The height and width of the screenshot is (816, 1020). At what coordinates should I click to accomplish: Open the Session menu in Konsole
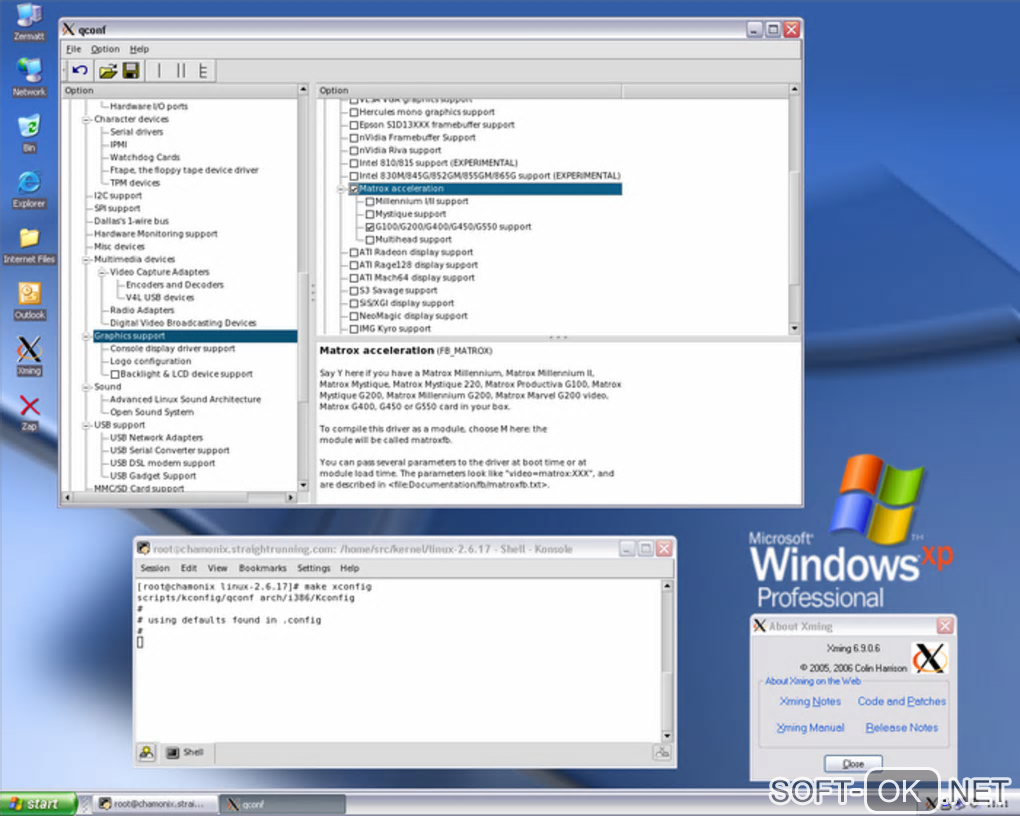(x=155, y=568)
